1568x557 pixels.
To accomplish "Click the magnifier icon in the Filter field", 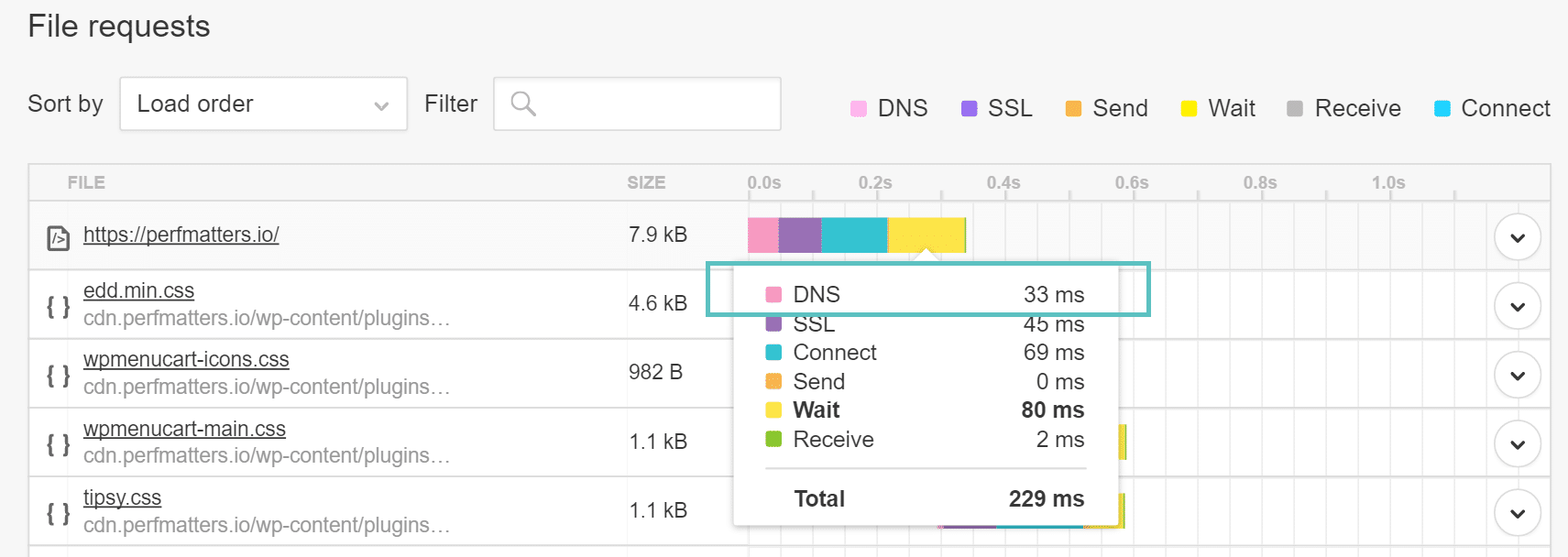I will coord(523,104).
